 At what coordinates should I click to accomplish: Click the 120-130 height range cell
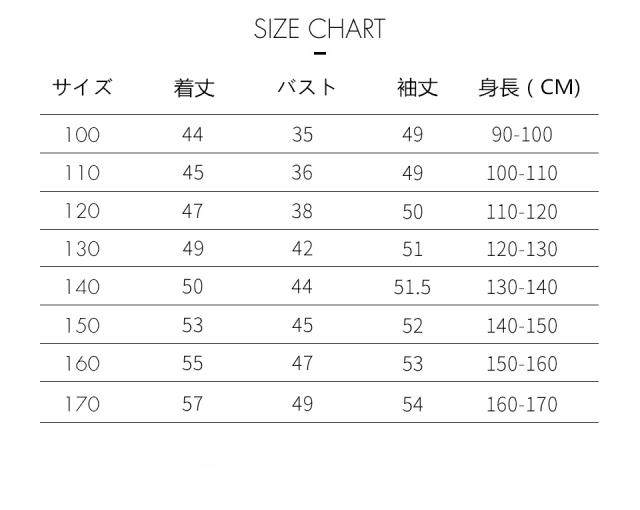point(522,250)
